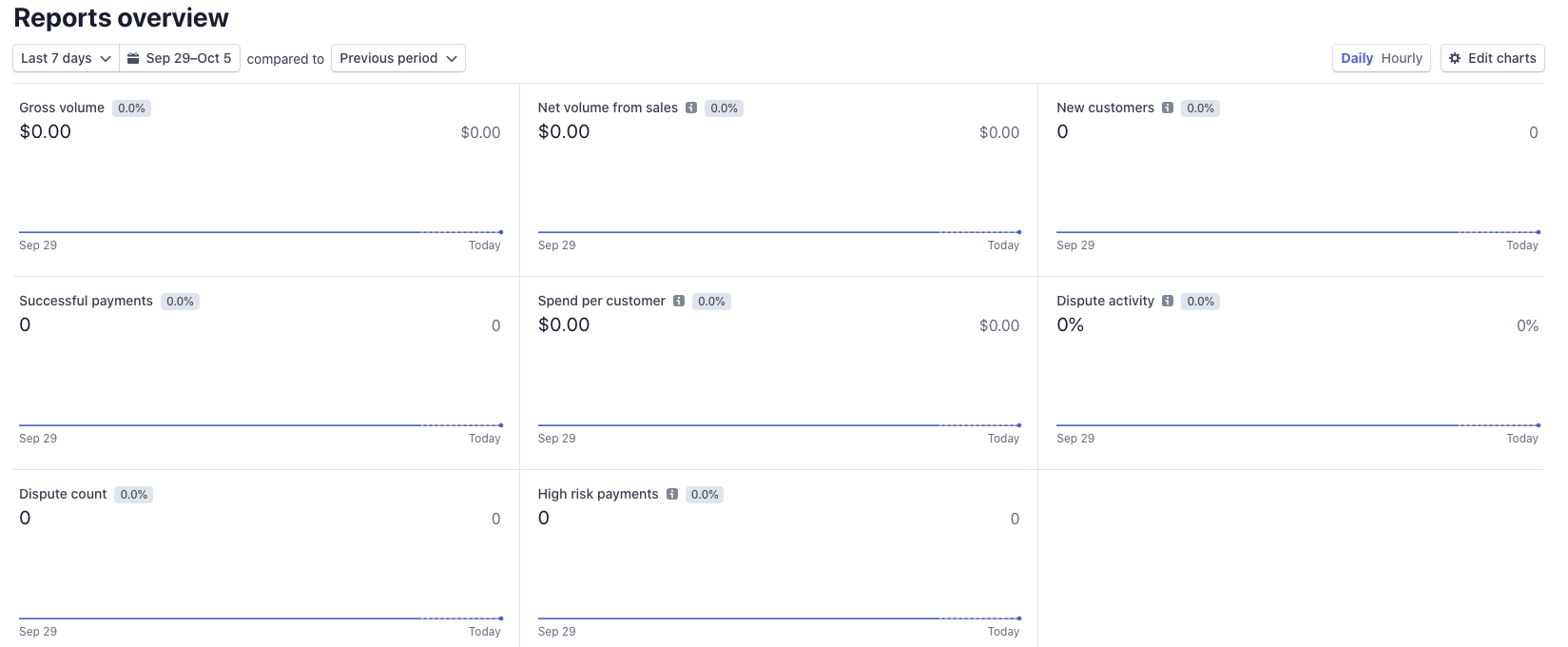1568x647 pixels.
Task: Open the Sep 29–Oct 5 date picker
Action: coord(180,58)
